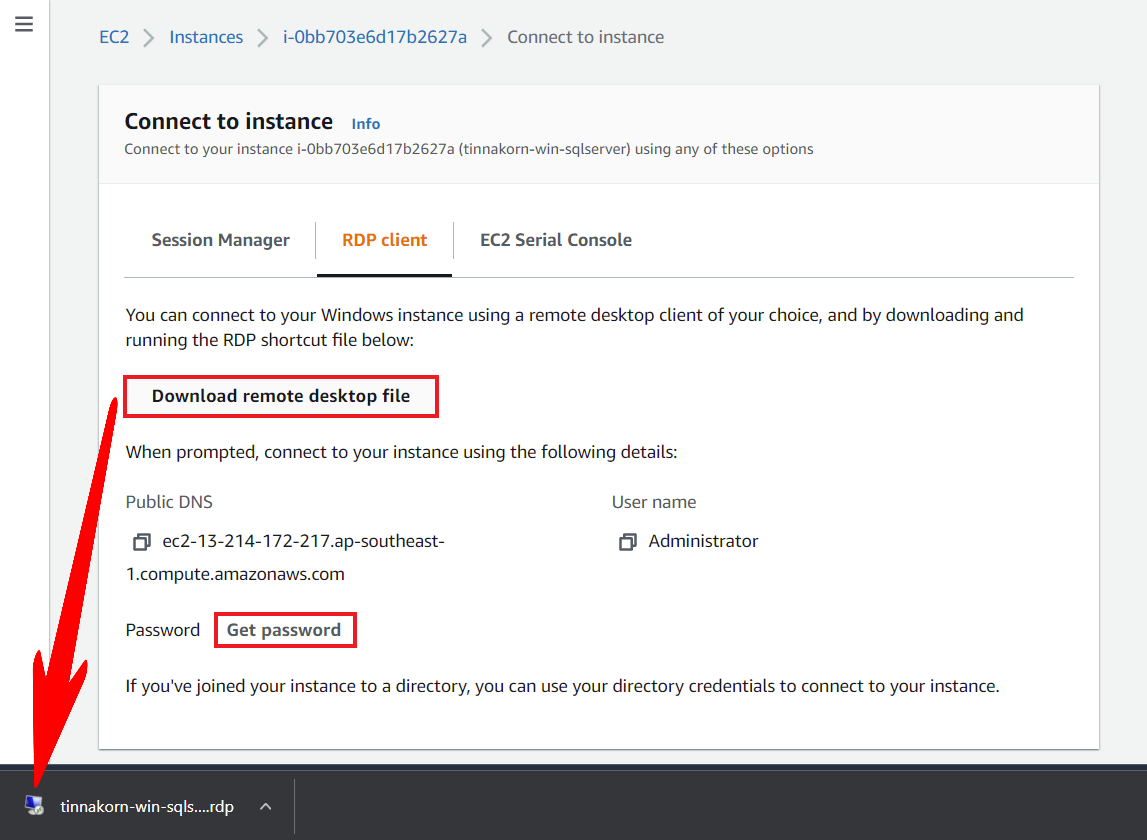Viewport: 1147px width, 840px height.
Task: Open the sidebar navigation hamburger menu
Action: (x=24, y=23)
